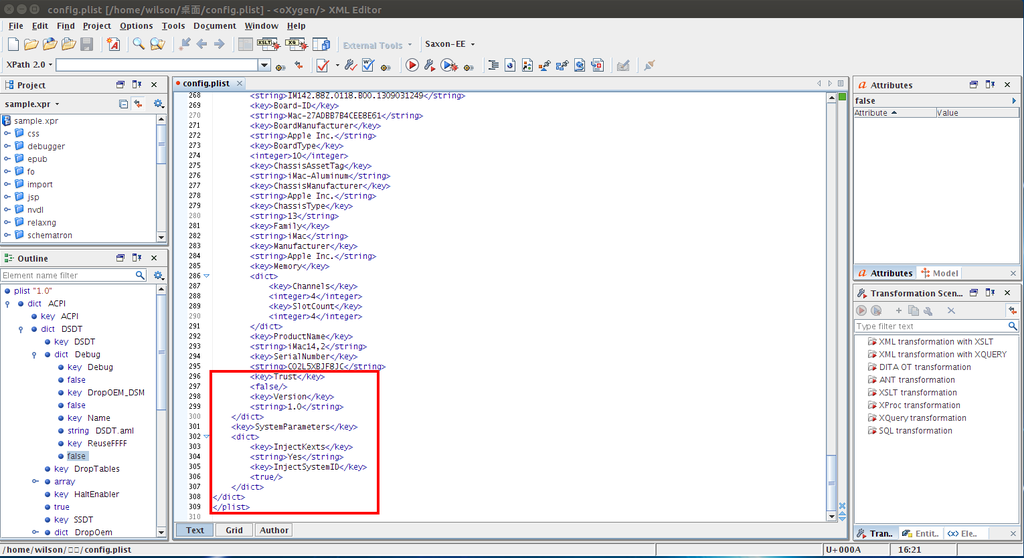Click the Back navigation arrow in toolbar
The image size is (1024, 558).
click(202, 44)
